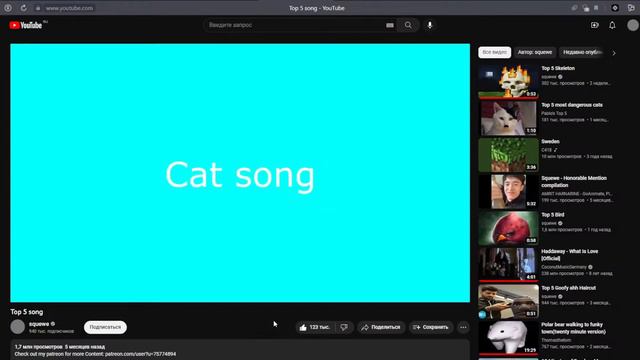
Task: Open Polar bear walking to funky town thumbnail
Action: (x=508, y=338)
